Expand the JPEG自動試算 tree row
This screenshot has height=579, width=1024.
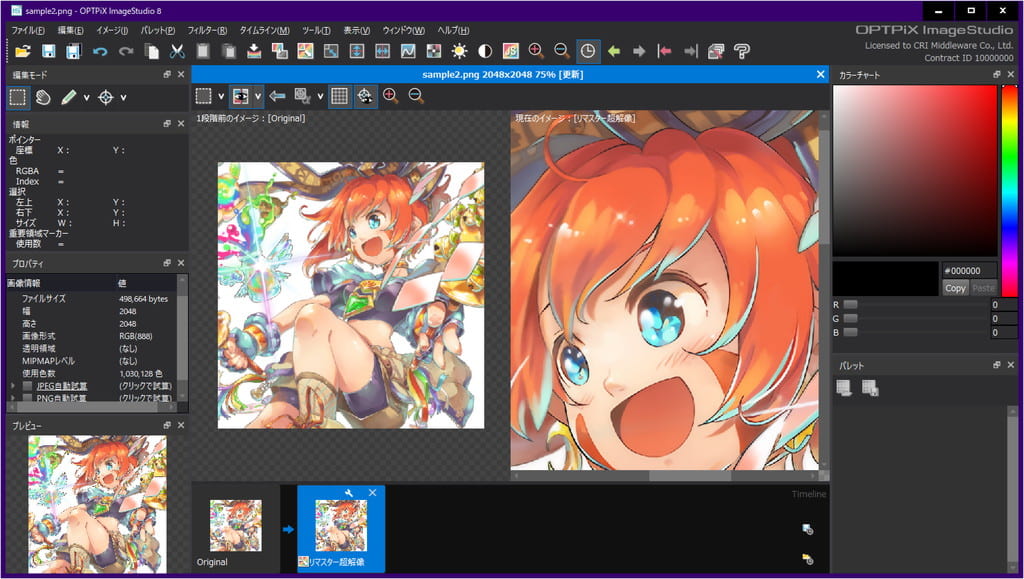[x=12, y=386]
